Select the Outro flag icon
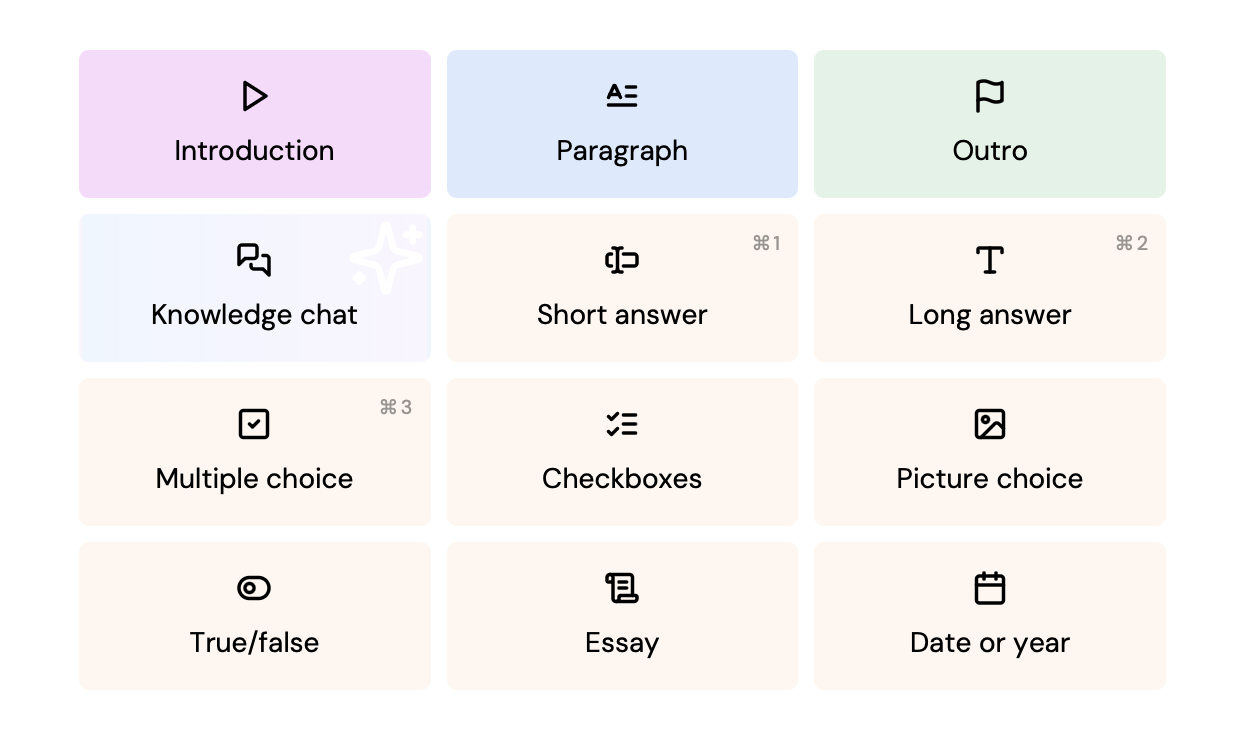Screen dimensions: 1238x746 989,95
